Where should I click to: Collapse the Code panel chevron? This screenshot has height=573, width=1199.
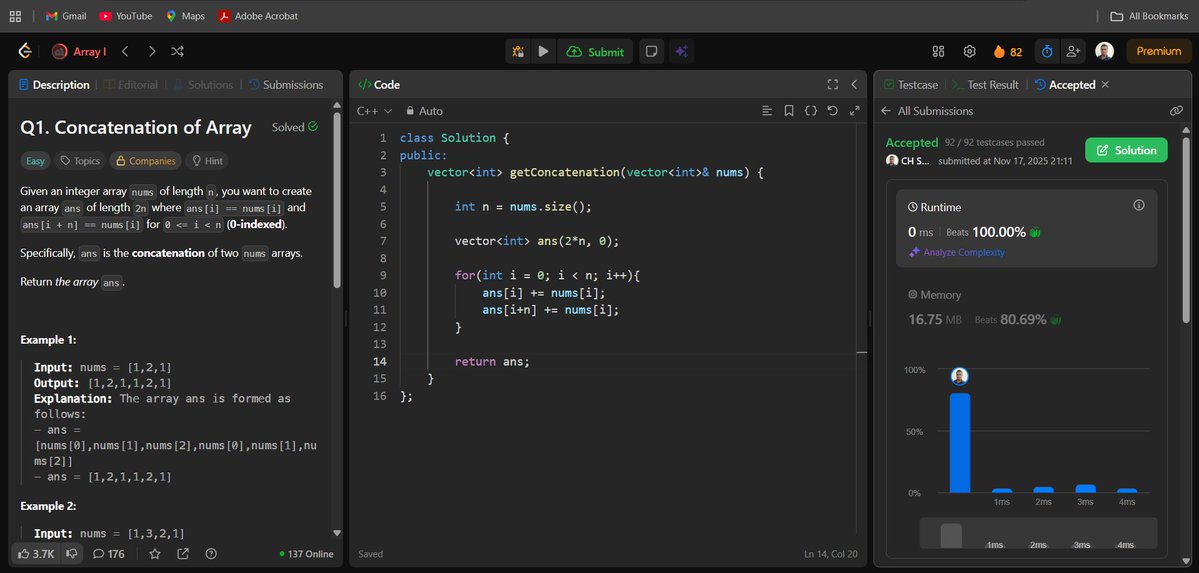(x=854, y=85)
